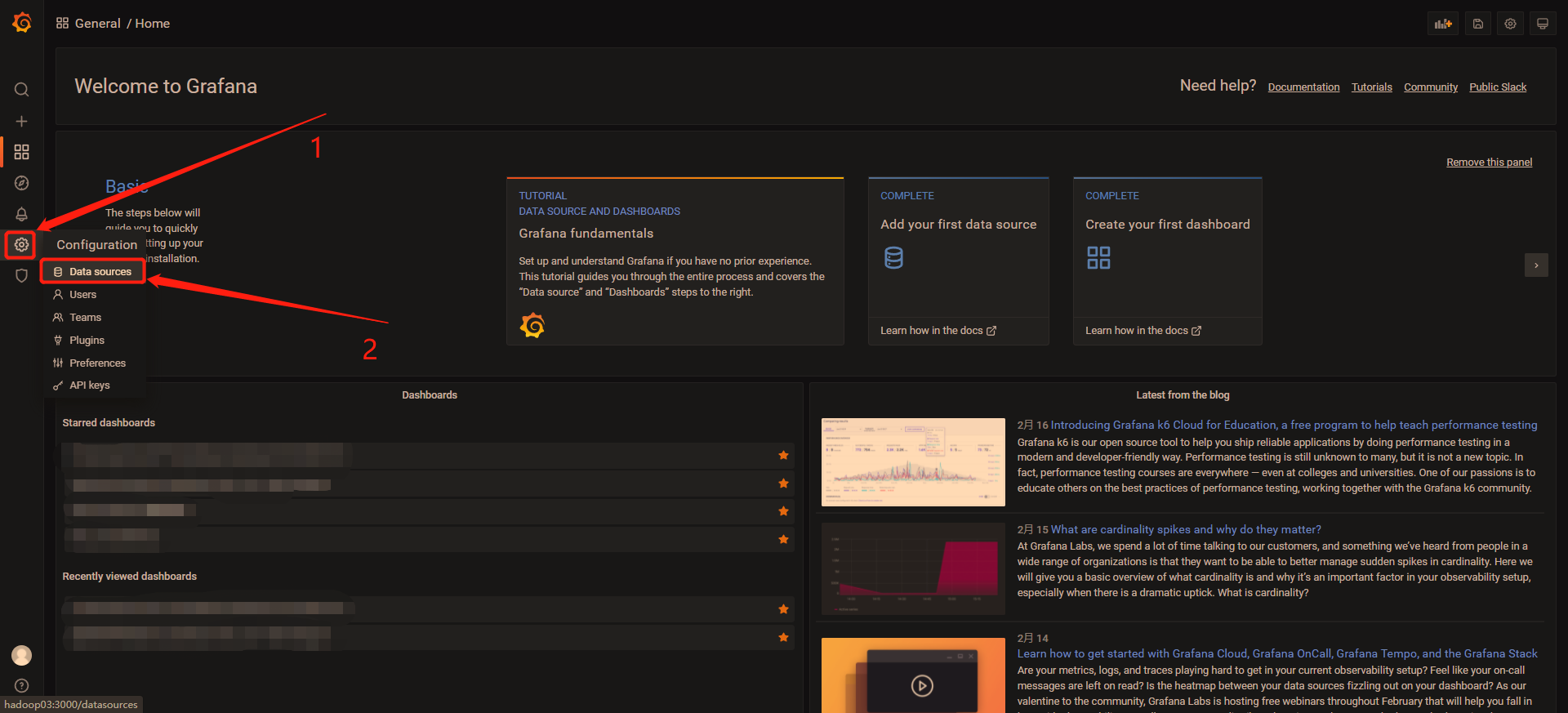The width and height of the screenshot is (1568, 713).
Task: Open the Help question mark icon
Action: point(22,686)
